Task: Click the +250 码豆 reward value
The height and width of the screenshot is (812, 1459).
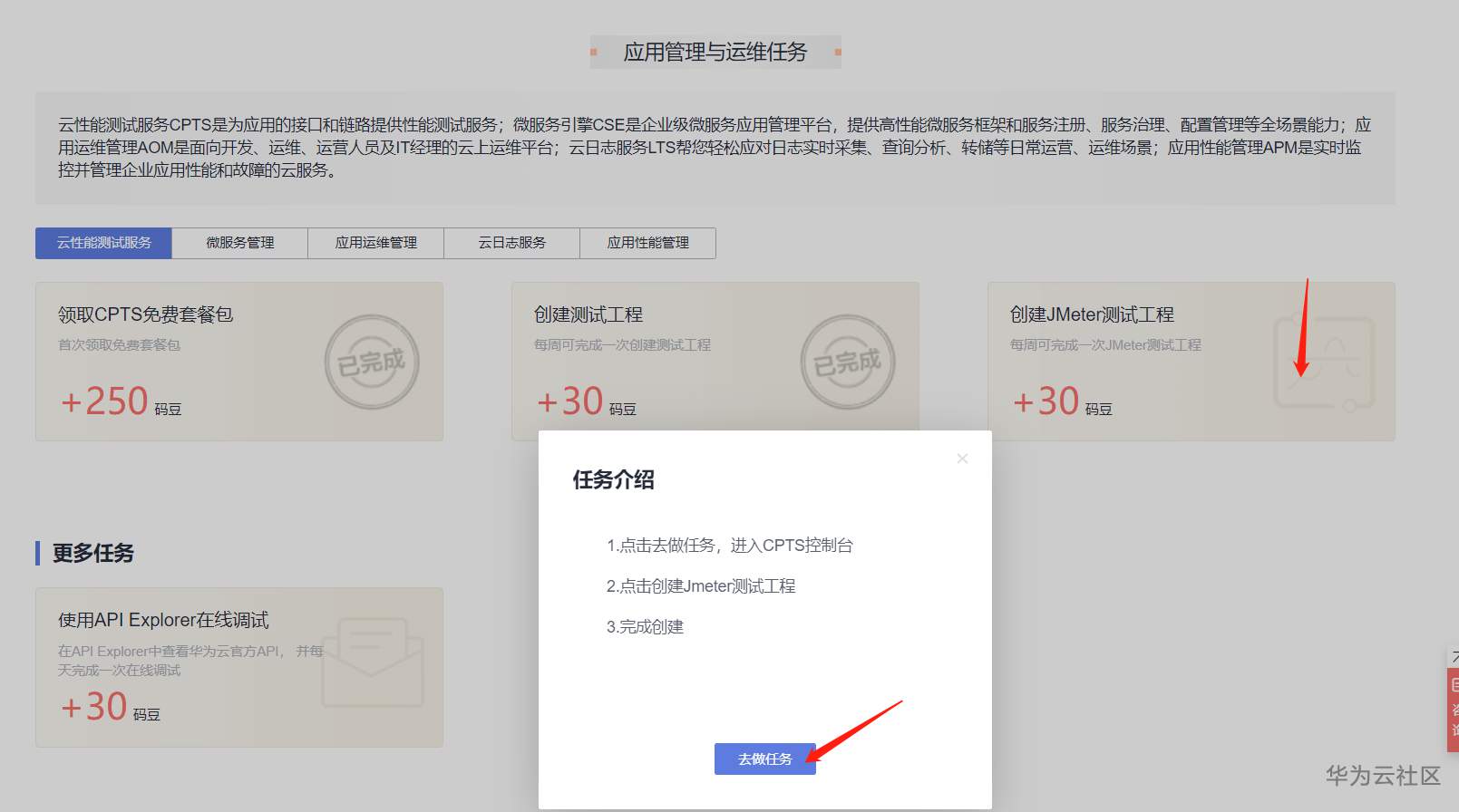Action: 121,401
